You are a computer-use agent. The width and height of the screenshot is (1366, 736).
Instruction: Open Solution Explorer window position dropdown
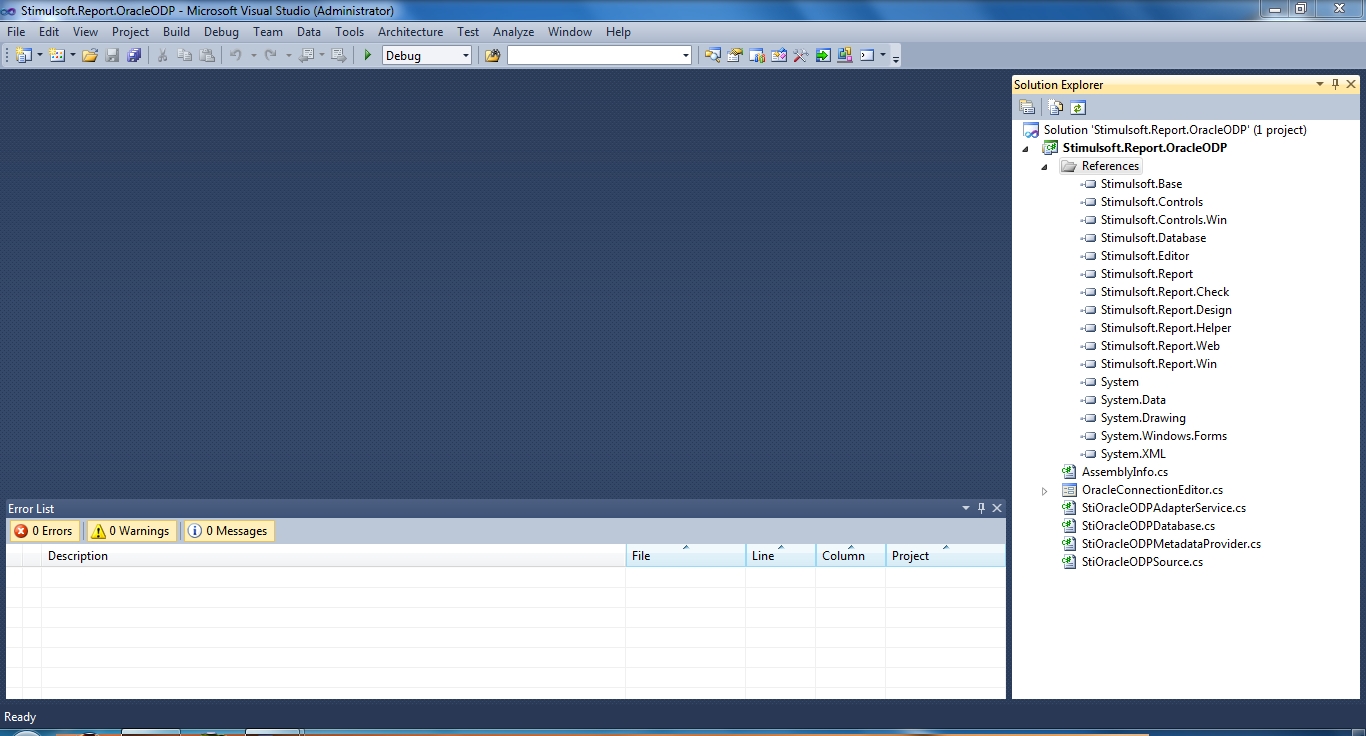1320,85
